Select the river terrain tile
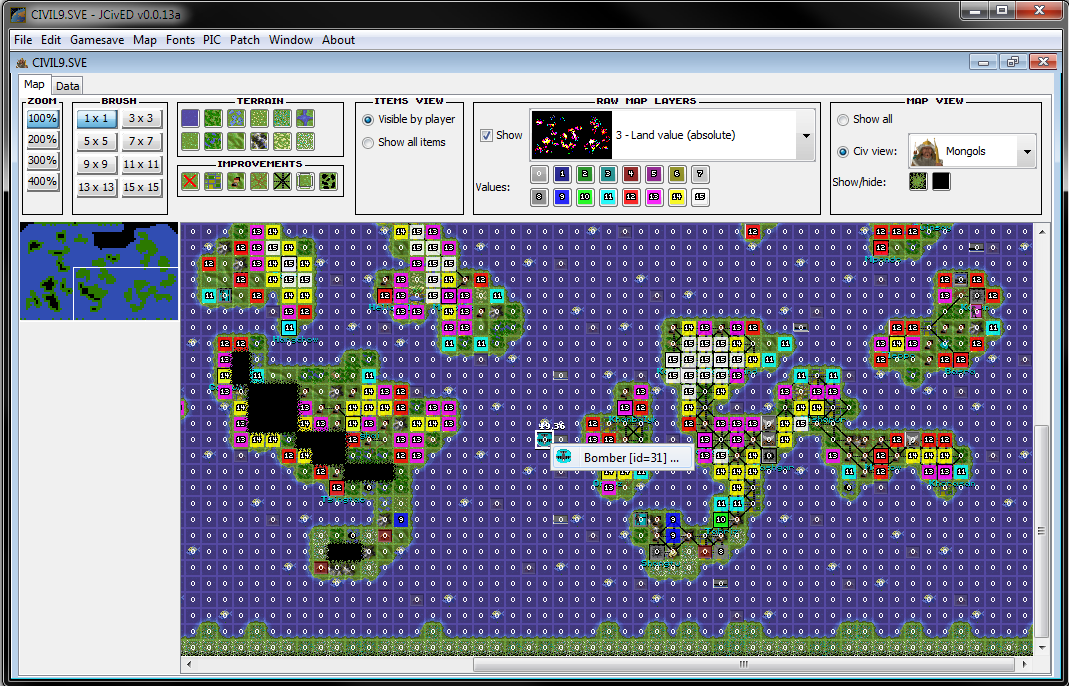 305,118
